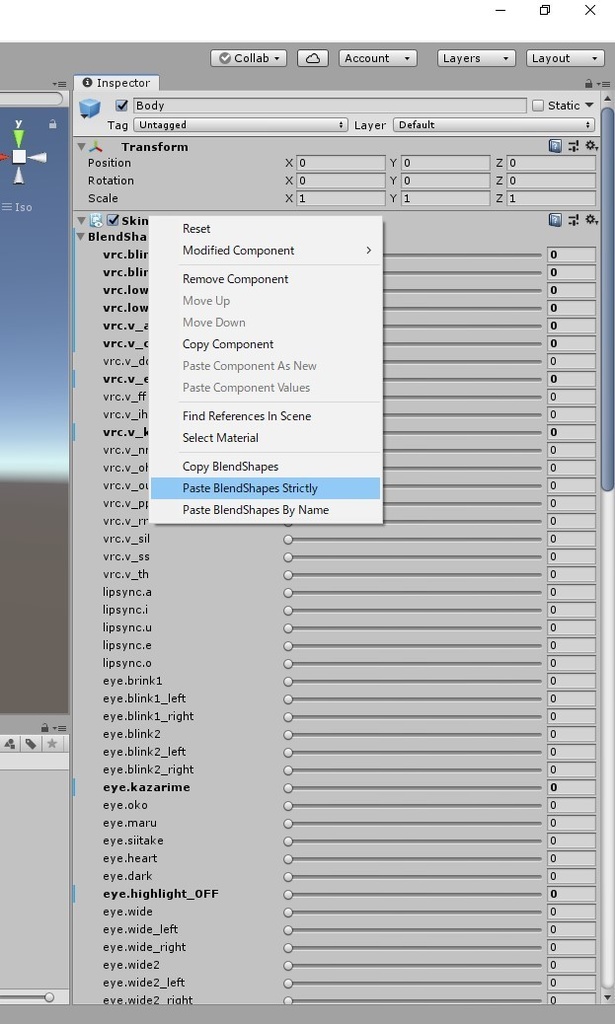This screenshot has height=1024, width=615.
Task: Toggle the Body object active checkbox
Action: point(121,105)
